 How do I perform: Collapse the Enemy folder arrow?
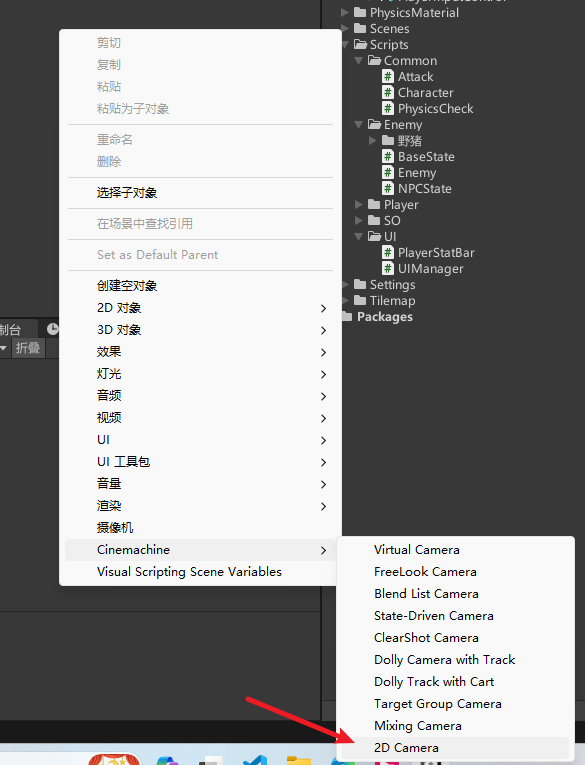click(359, 125)
